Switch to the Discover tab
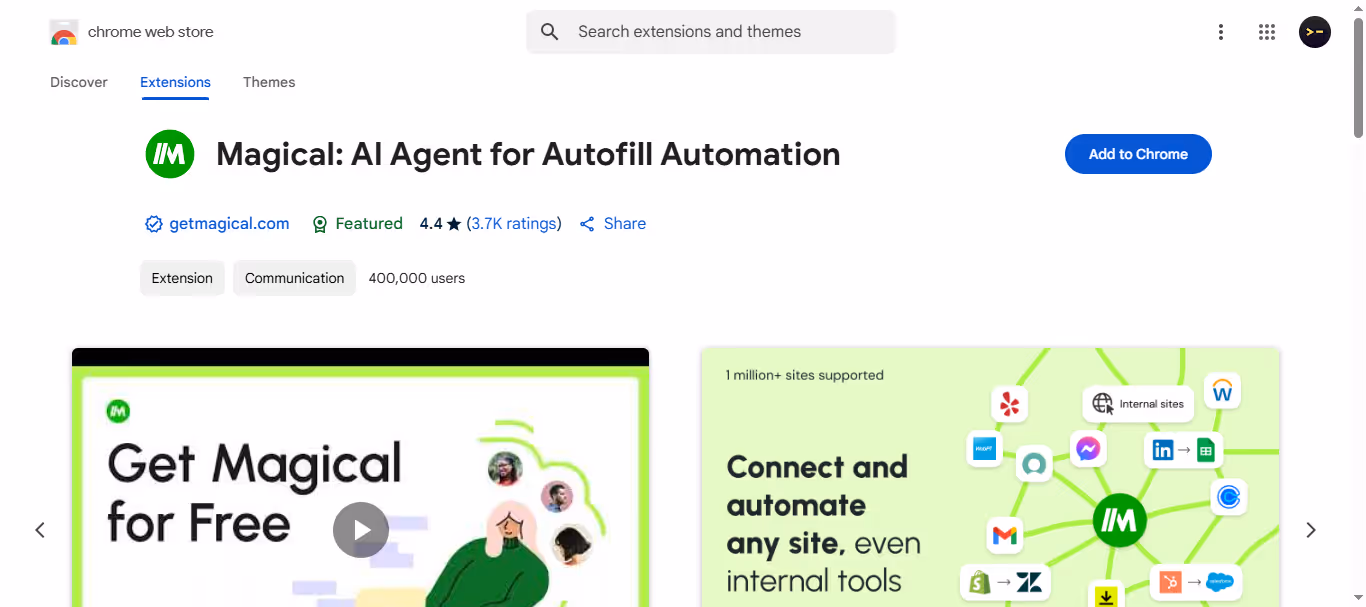This screenshot has width=1366, height=607. click(x=79, y=82)
